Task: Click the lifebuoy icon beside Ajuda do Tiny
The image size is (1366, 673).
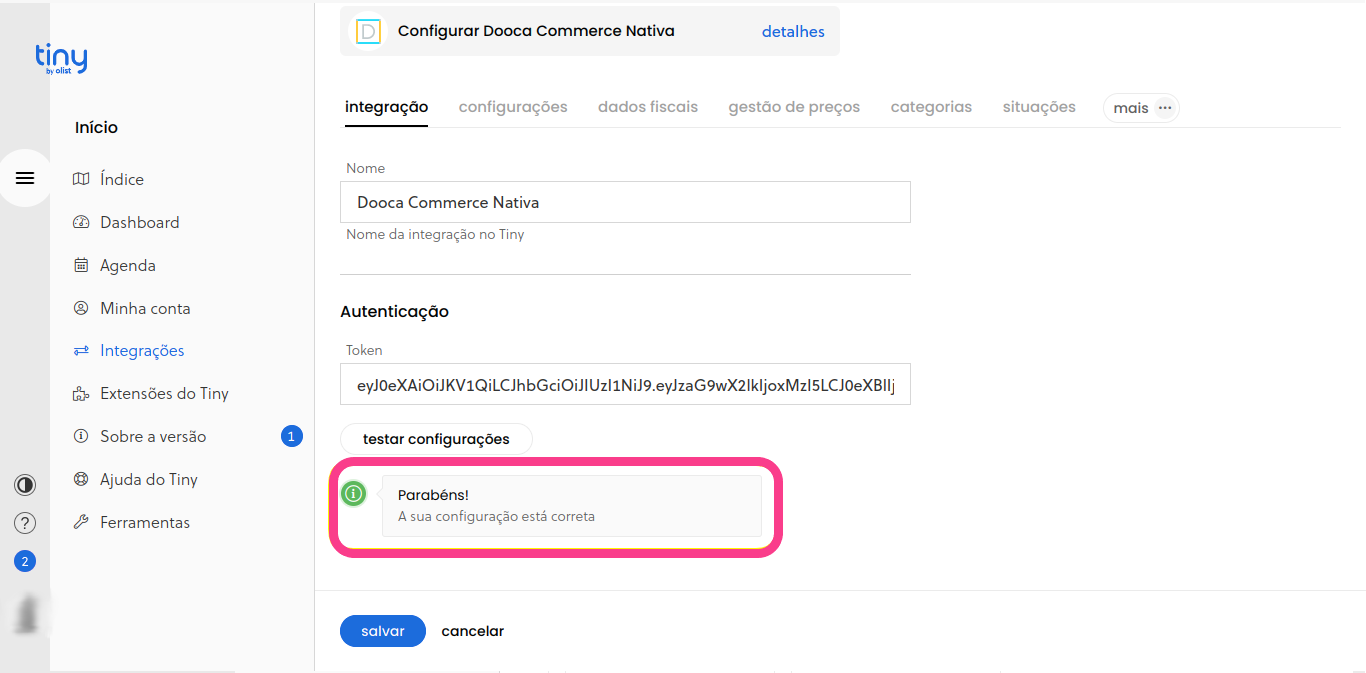Action: pyautogui.click(x=81, y=479)
